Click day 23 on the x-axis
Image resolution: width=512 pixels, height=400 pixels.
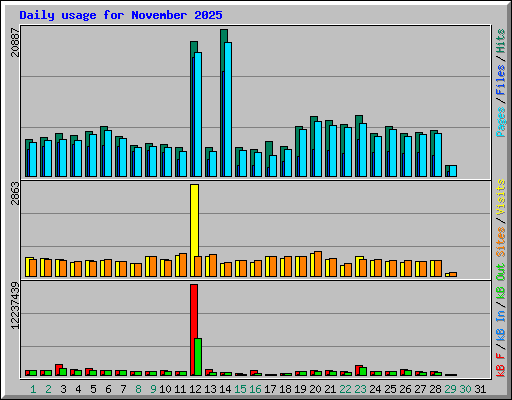360,389
